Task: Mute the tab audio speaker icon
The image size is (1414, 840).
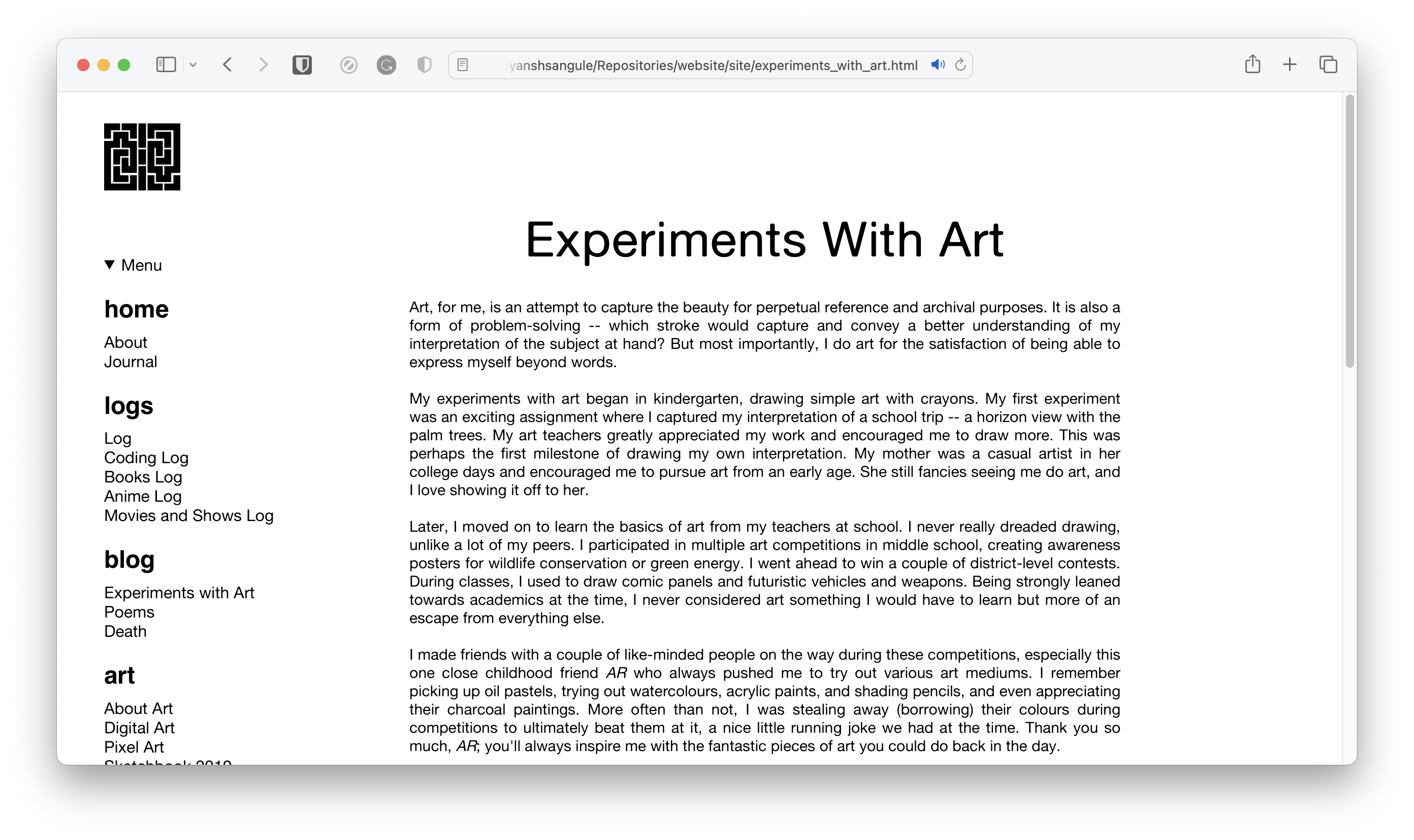Action: 938,64
